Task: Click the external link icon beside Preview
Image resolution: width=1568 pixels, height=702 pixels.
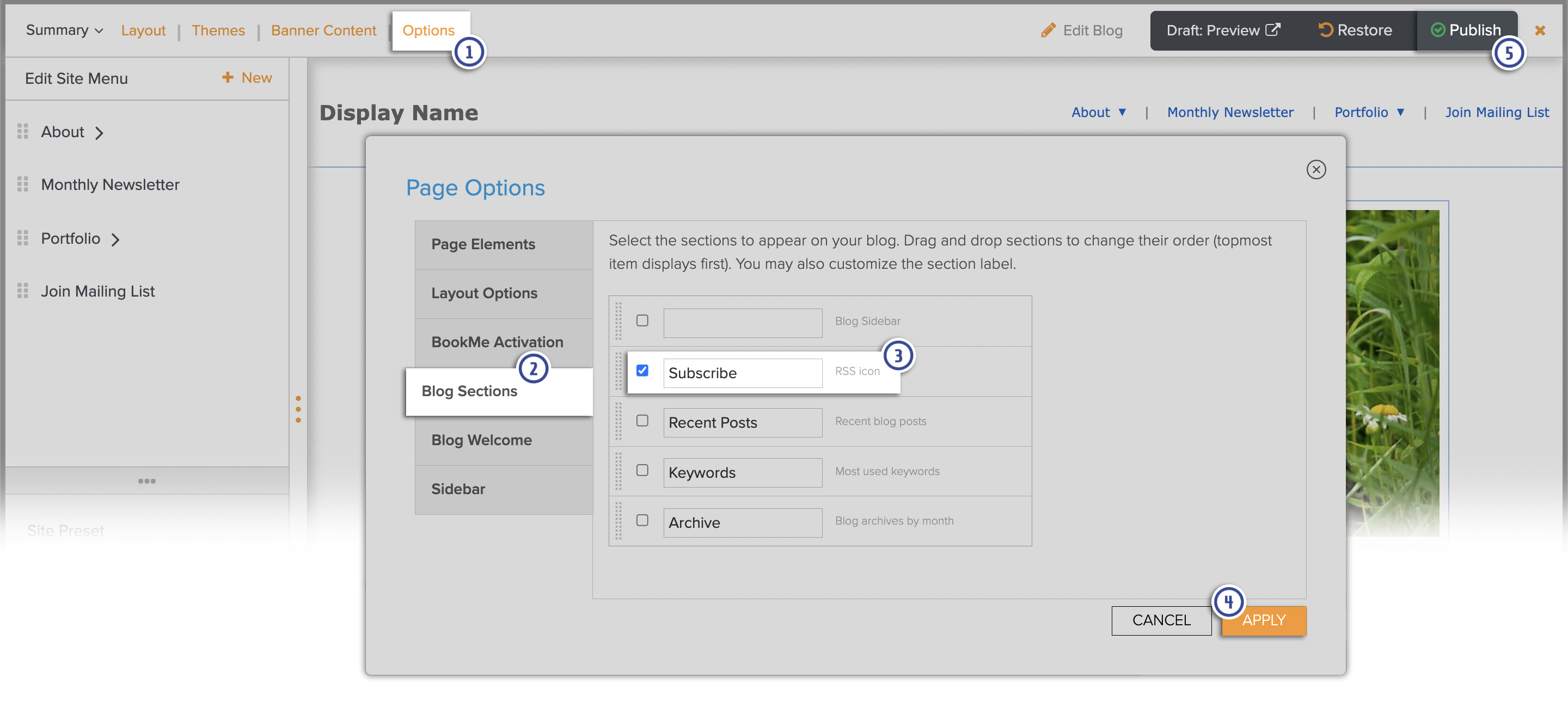Action: (x=1273, y=30)
